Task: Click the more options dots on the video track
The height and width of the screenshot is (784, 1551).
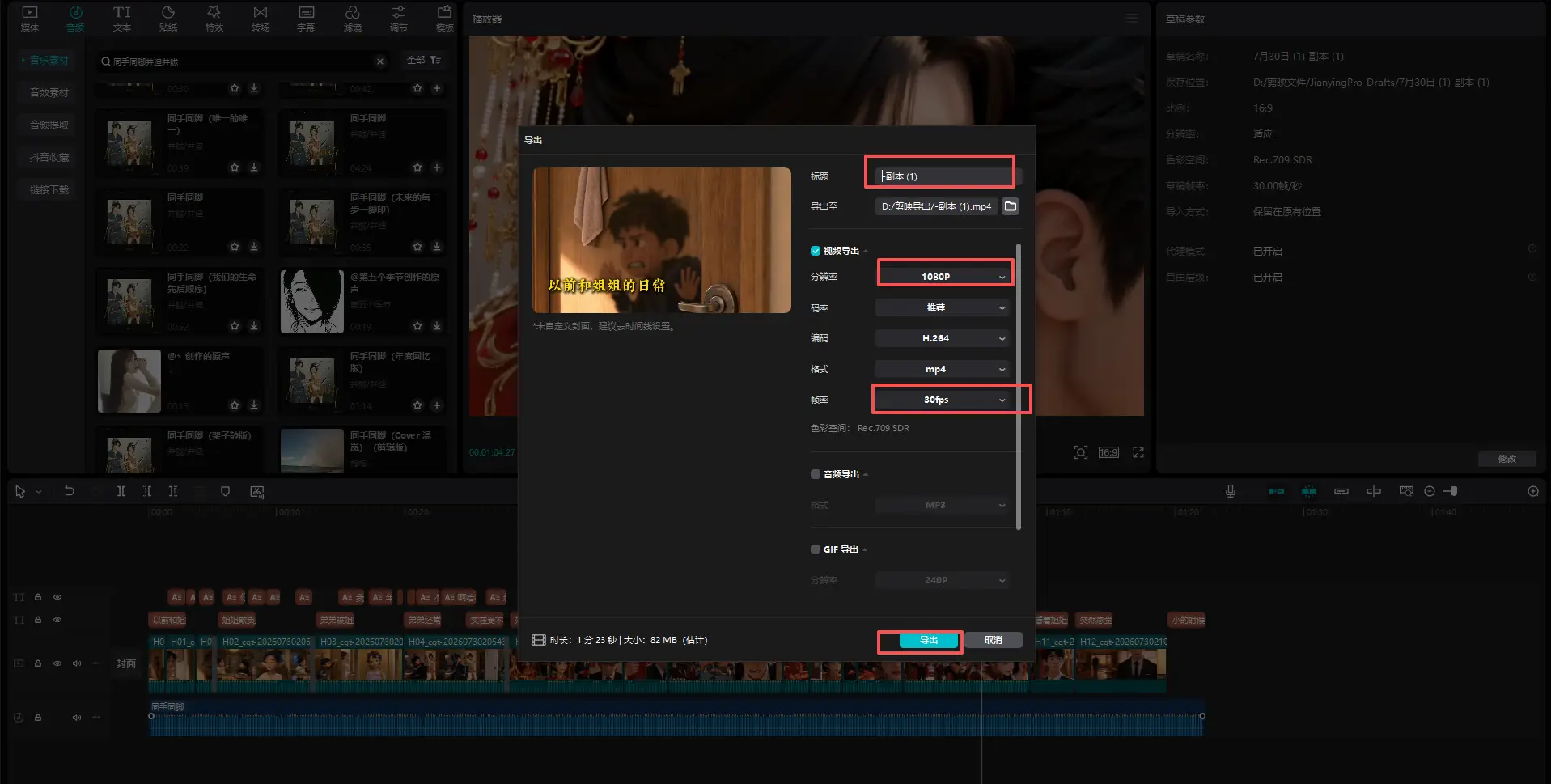Action: 96,663
